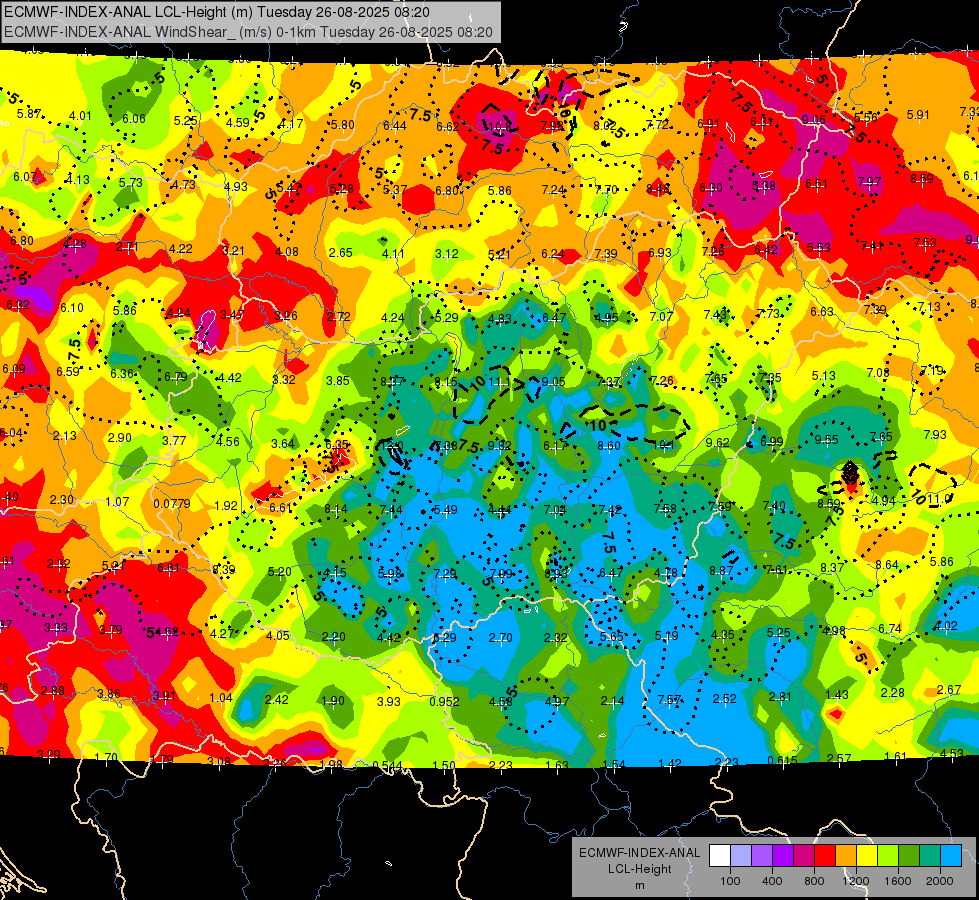Click the wind shear value 9.06

(814, 119)
